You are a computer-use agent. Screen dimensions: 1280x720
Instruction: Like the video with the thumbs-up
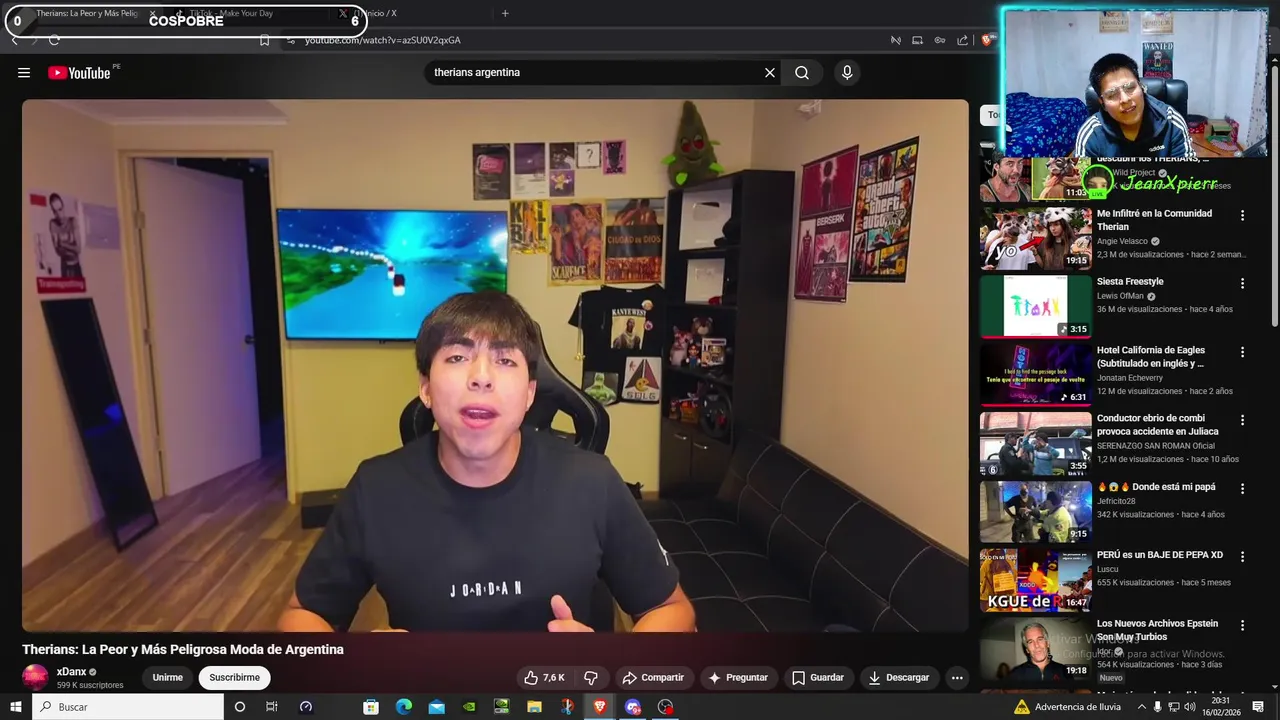(545, 677)
